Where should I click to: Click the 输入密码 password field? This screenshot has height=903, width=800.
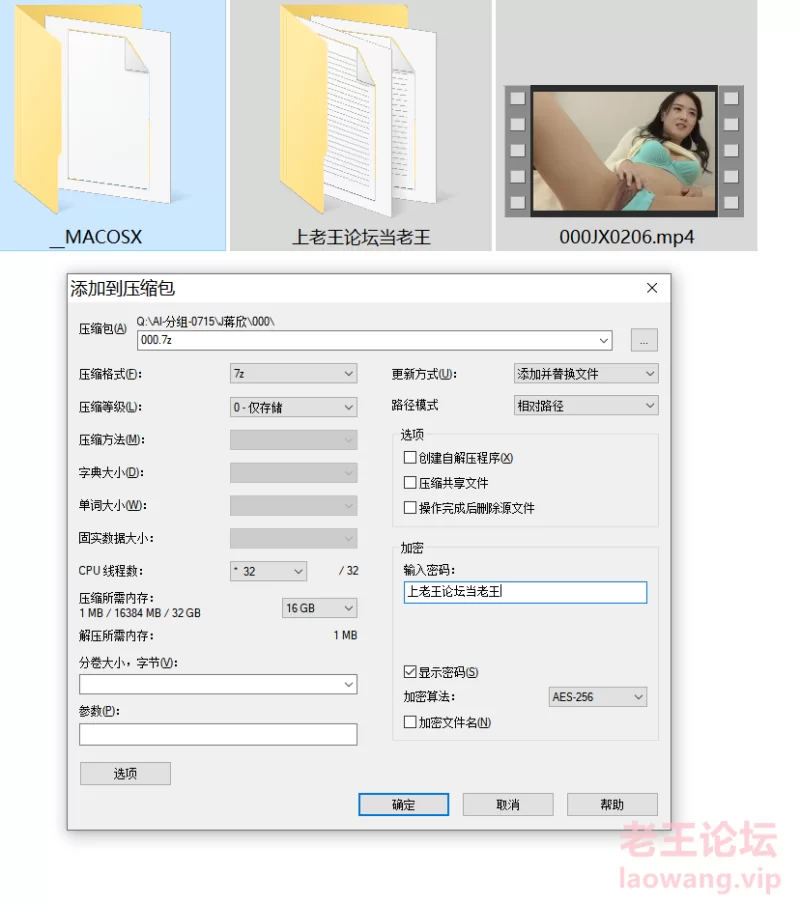(525, 592)
